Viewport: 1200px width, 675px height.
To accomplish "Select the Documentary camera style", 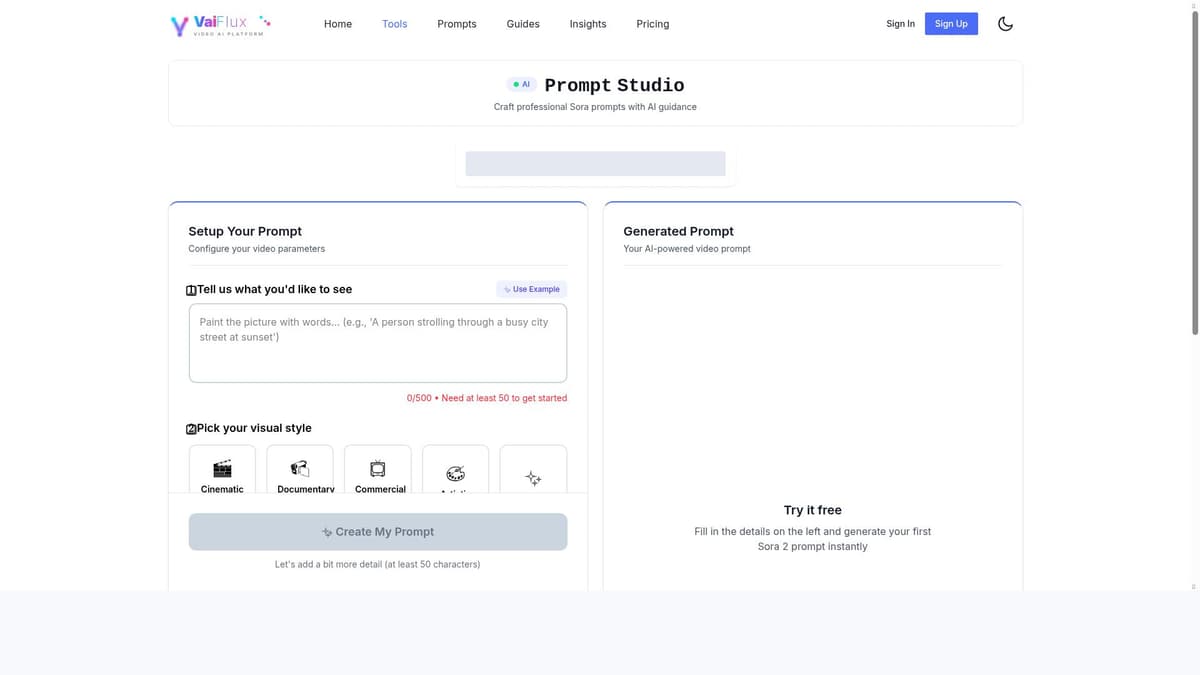I will click(x=300, y=470).
